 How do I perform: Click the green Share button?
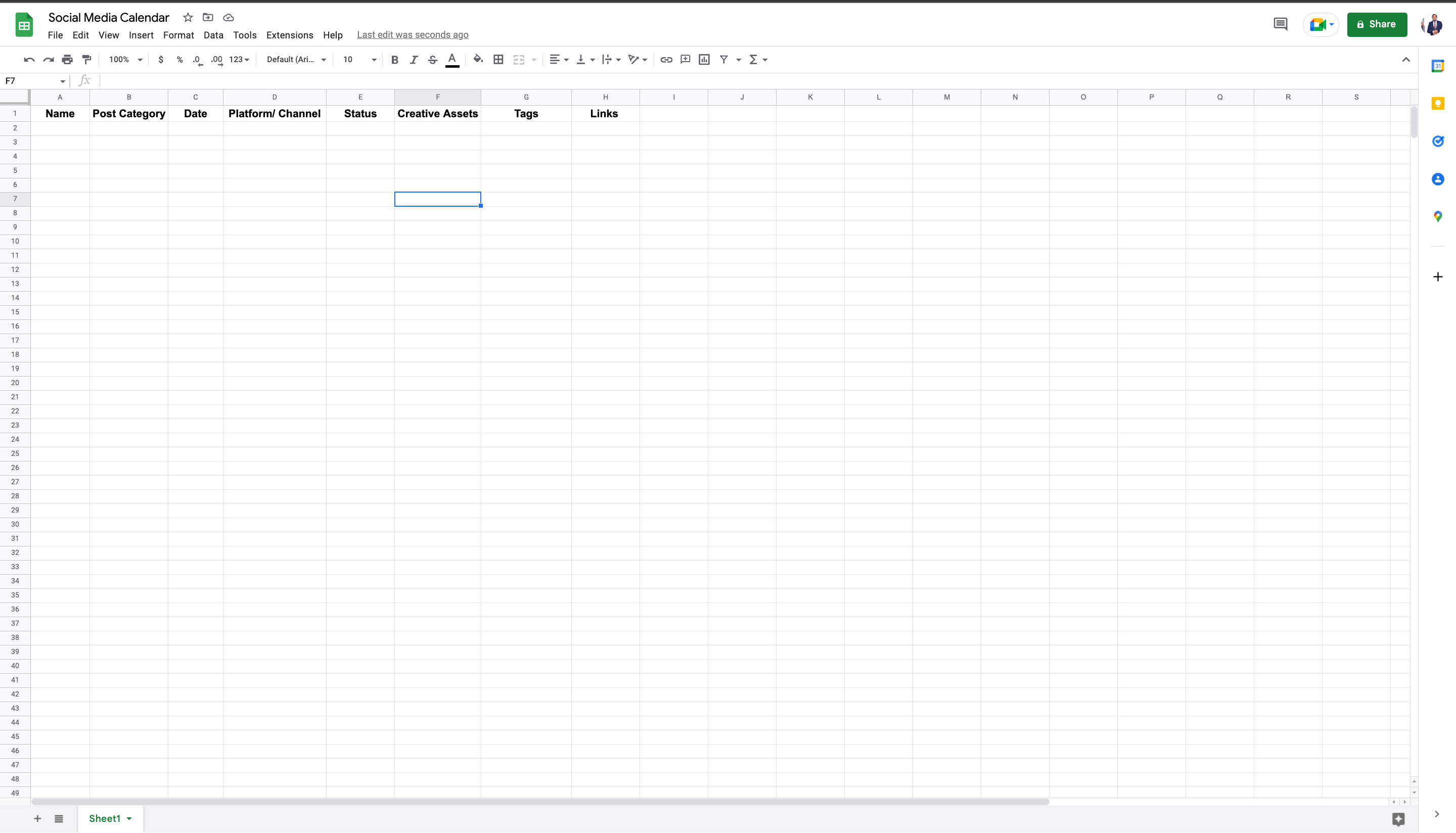1377,24
